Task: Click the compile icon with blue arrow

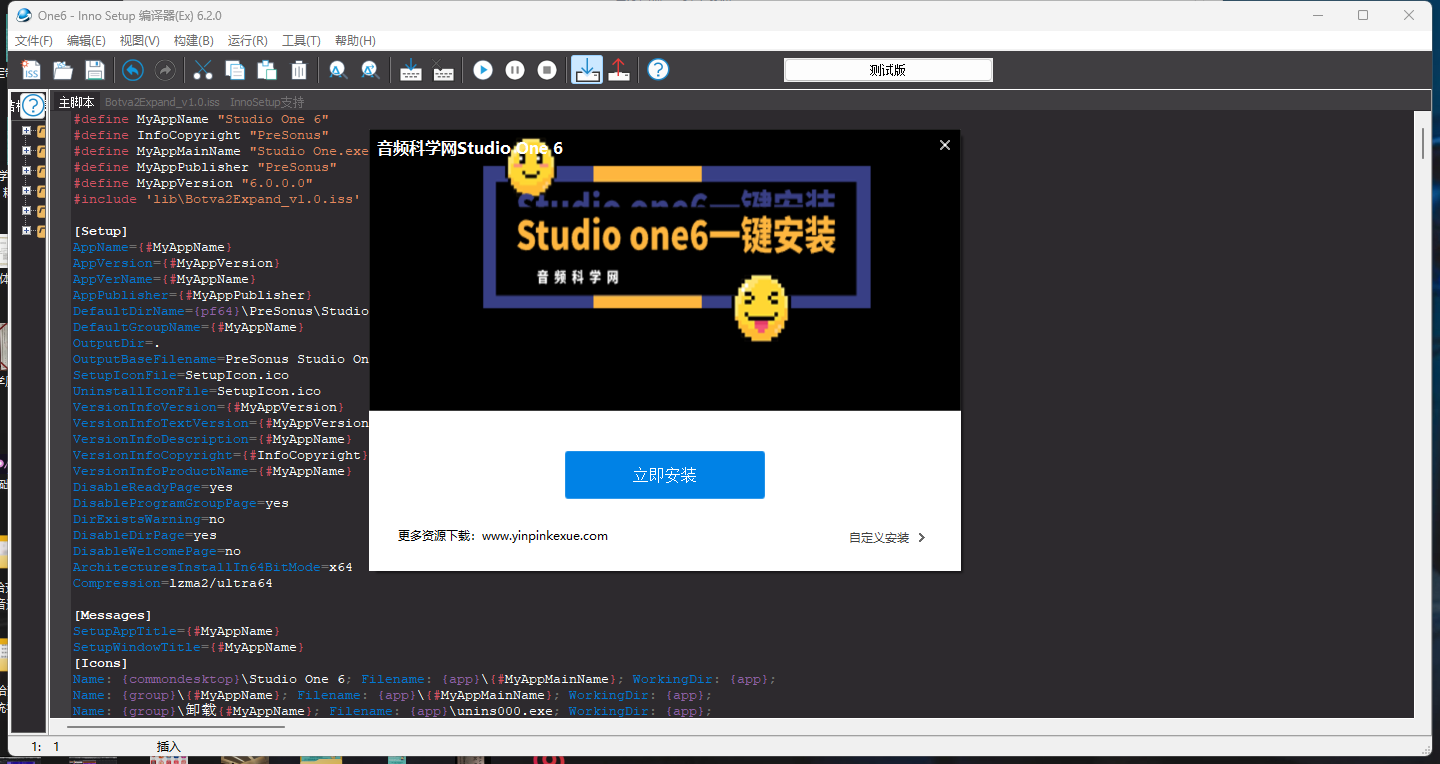Action: [x=410, y=70]
